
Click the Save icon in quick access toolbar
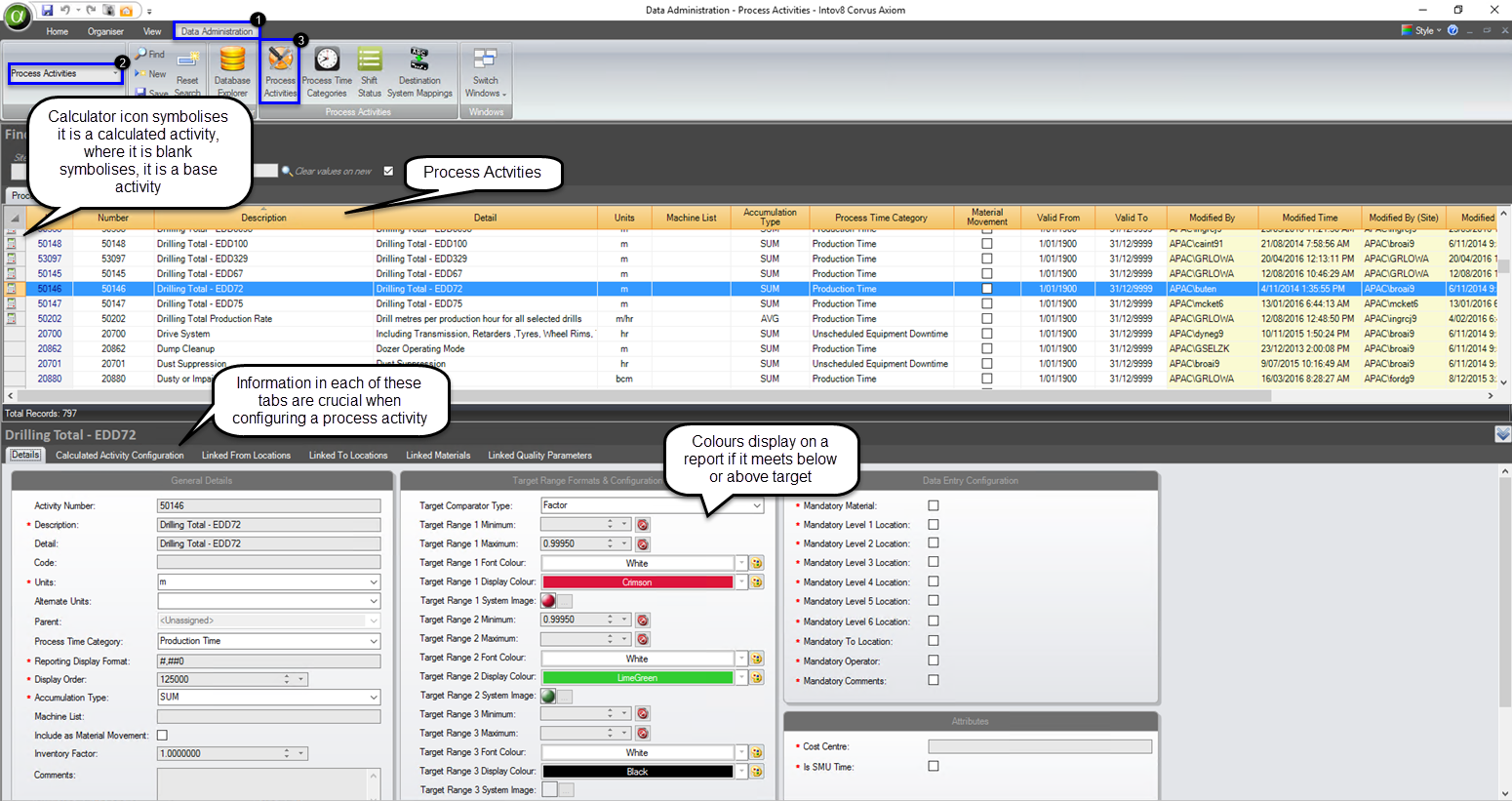coord(48,11)
